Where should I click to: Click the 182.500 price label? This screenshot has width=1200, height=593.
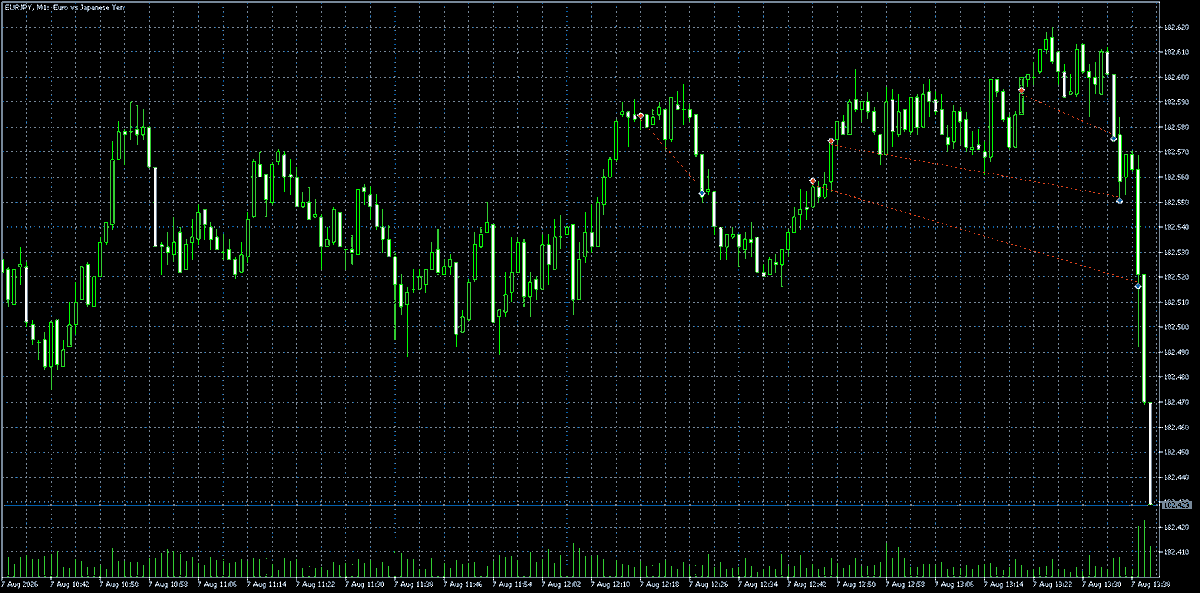(1175, 327)
